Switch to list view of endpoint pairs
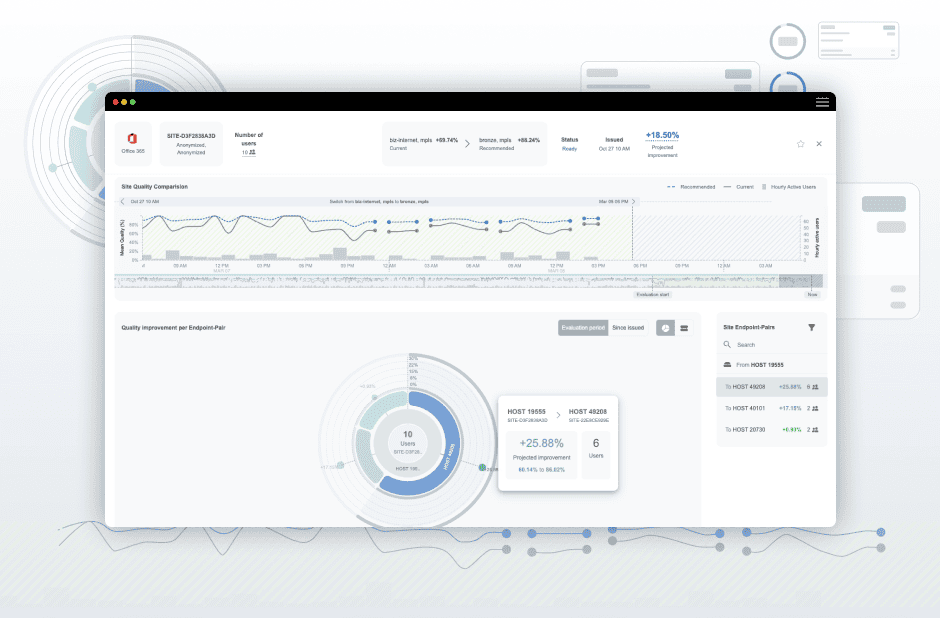Viewport: 940px width, 618px height. (x=684, y=328)
